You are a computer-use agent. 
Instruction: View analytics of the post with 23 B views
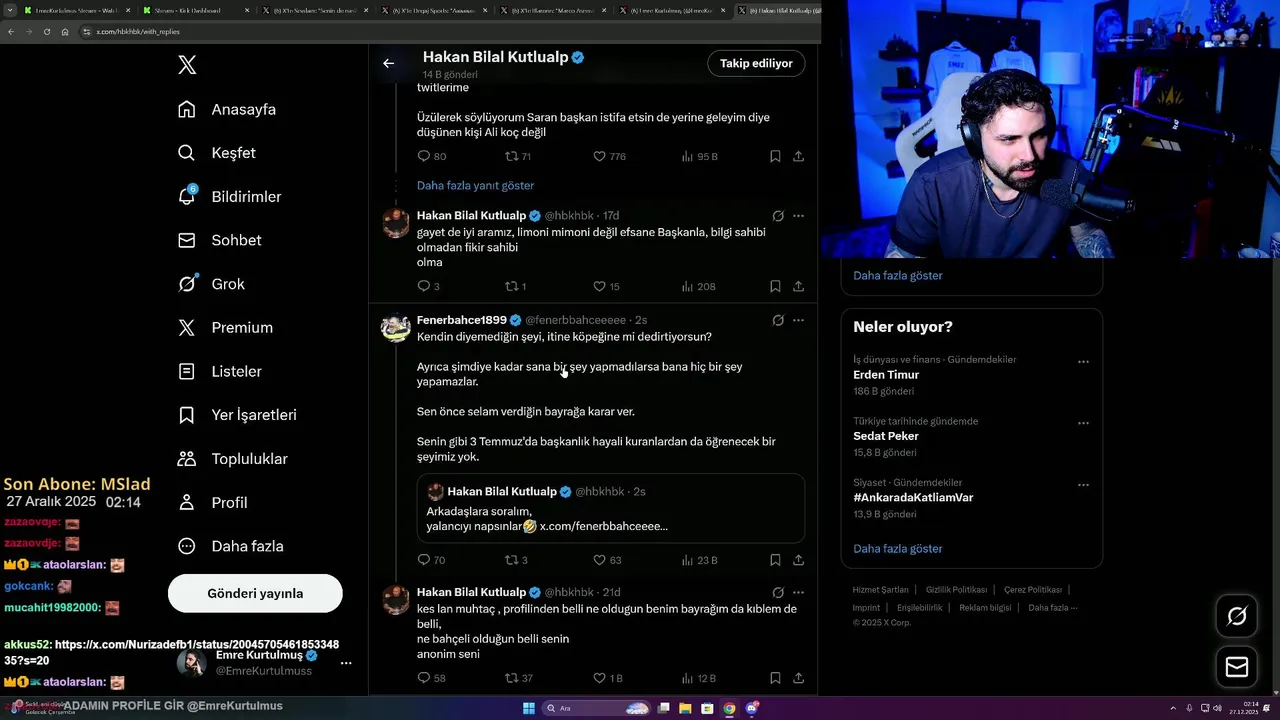pyautogui.click(x=699, y=560)
